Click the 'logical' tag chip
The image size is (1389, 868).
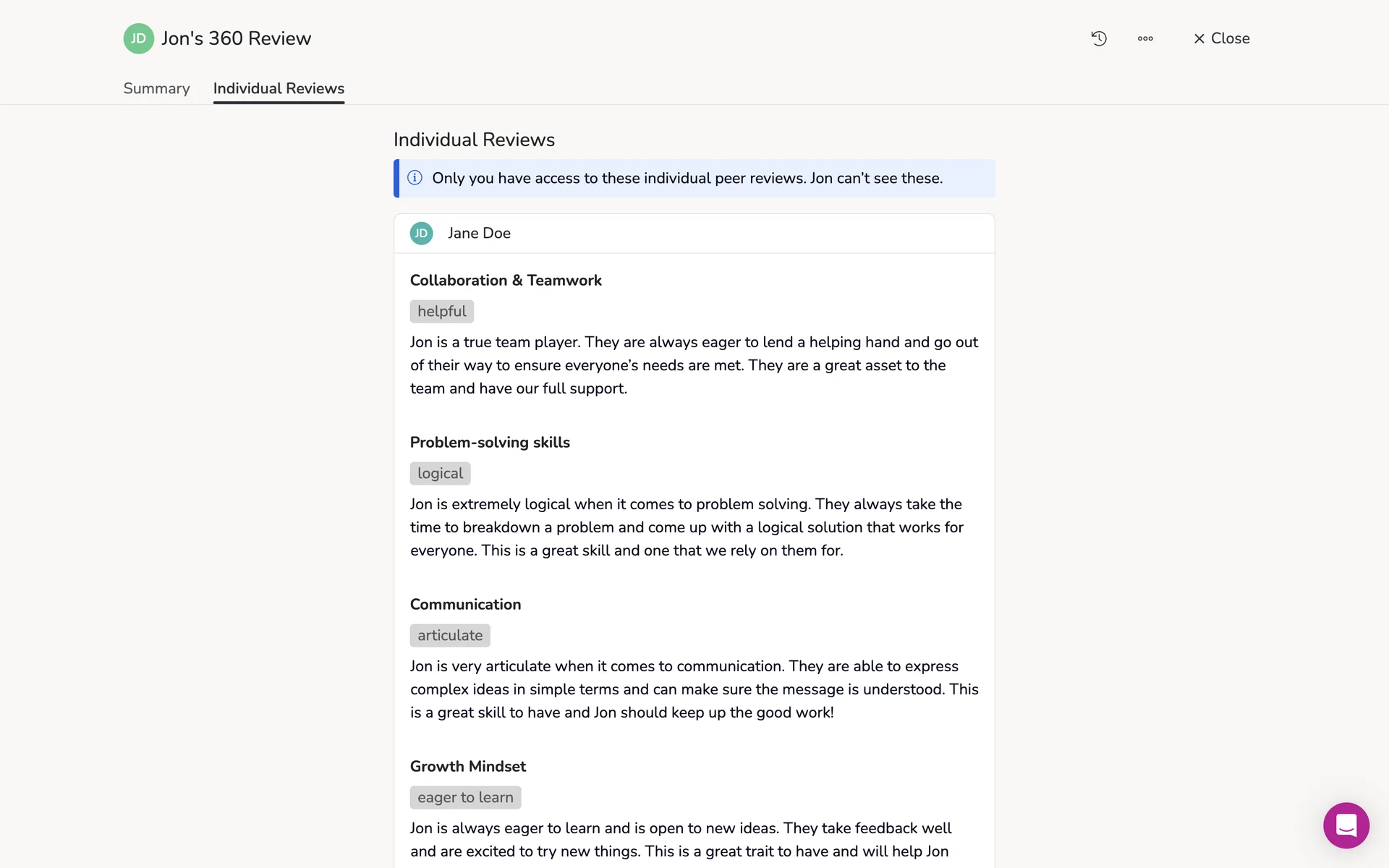[440, 473]
